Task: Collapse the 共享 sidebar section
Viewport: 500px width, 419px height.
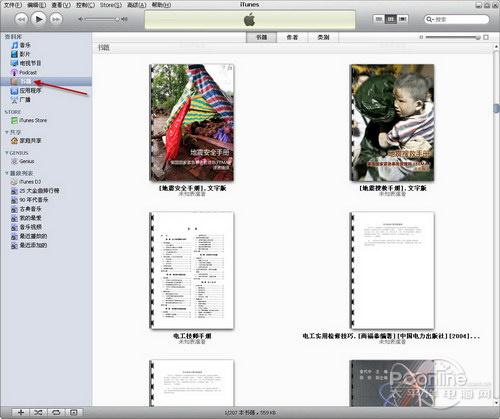Action: tap(6, 132)
